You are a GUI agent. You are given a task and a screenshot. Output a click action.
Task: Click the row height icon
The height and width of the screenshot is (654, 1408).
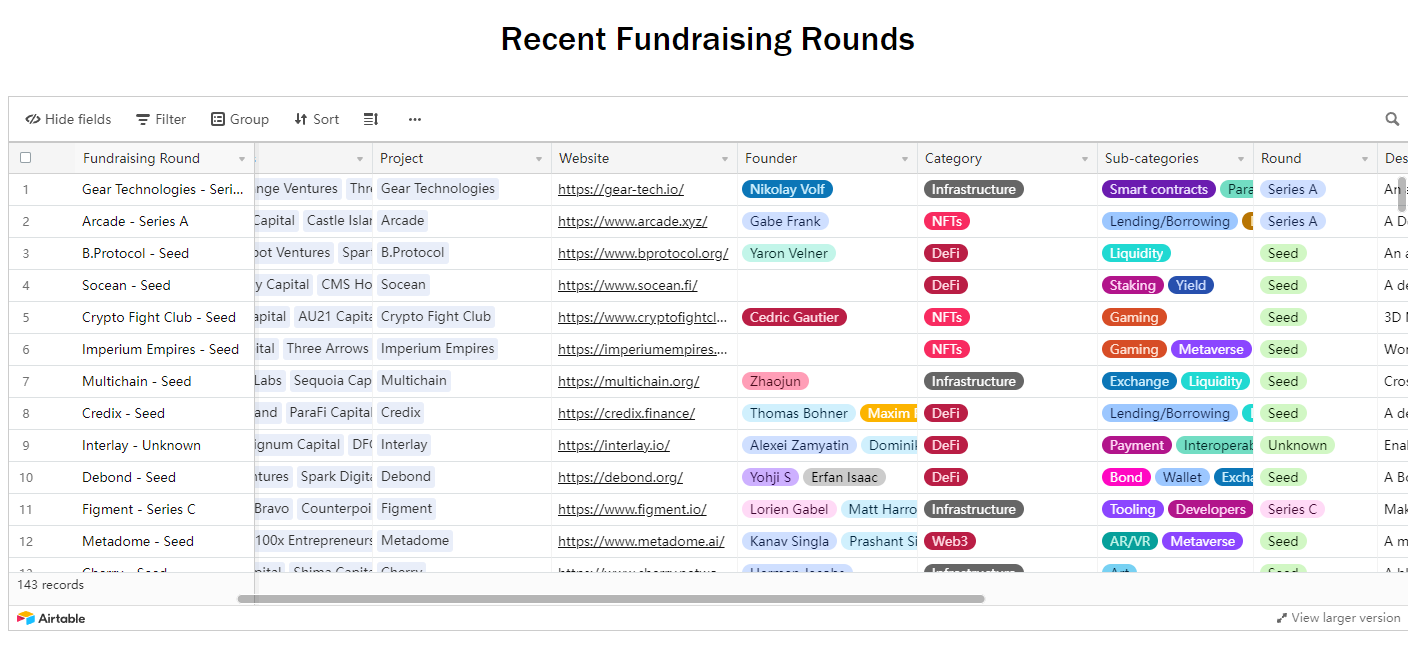click(x=371, y=119)
